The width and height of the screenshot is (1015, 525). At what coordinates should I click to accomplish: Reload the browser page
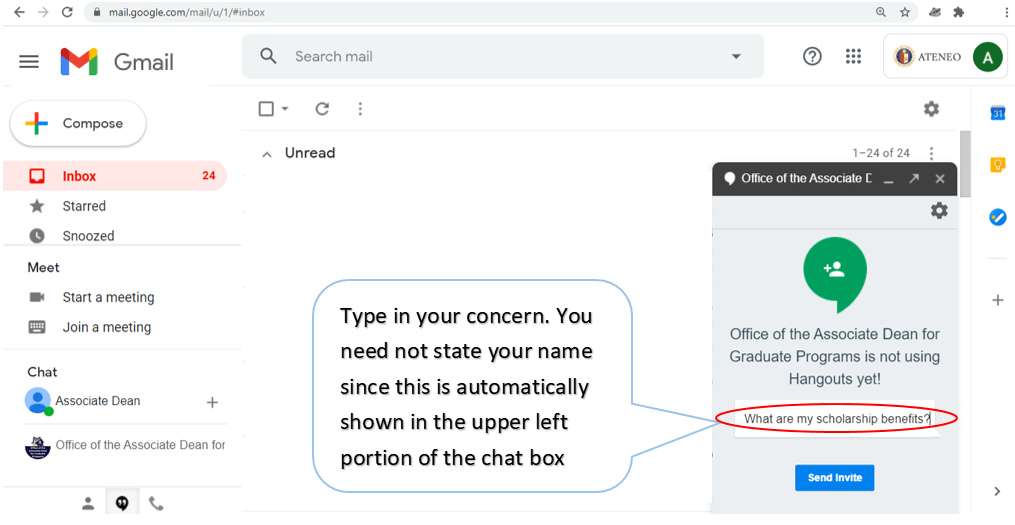click(67, 12)
